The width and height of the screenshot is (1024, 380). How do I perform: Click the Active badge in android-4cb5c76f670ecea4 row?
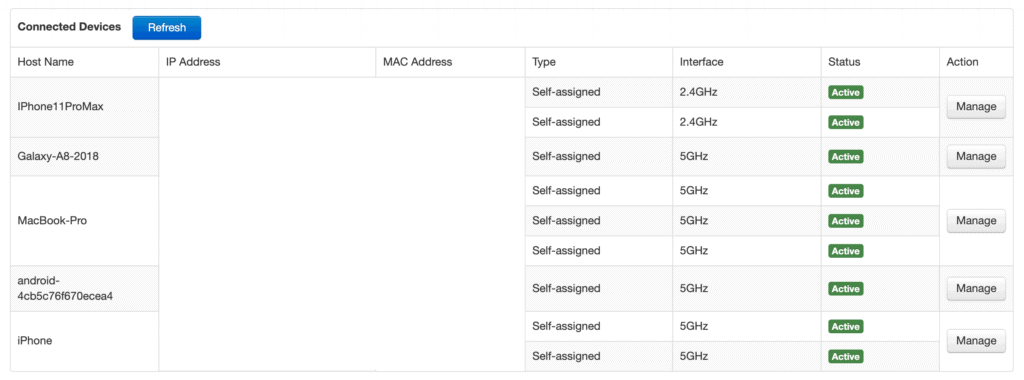pyautogui.click(x=846, y=289)
